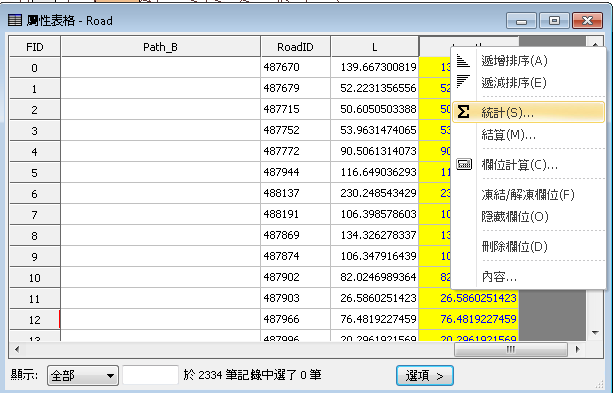Click L cell 106.347916439
The height and width of the screenshot is (393, 613).
(375, 256)
